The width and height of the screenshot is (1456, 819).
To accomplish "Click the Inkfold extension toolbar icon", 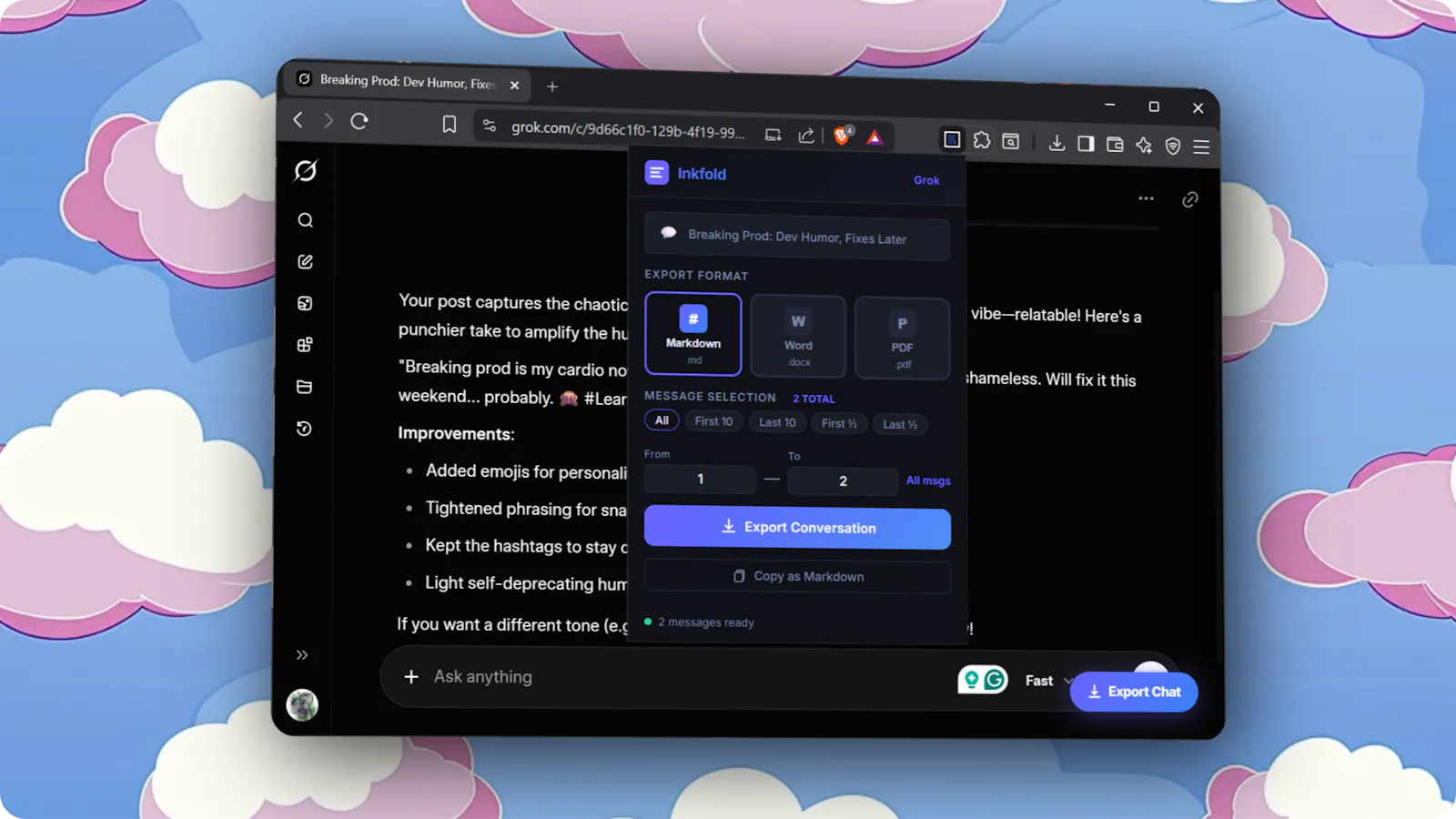I will (952, 139).
